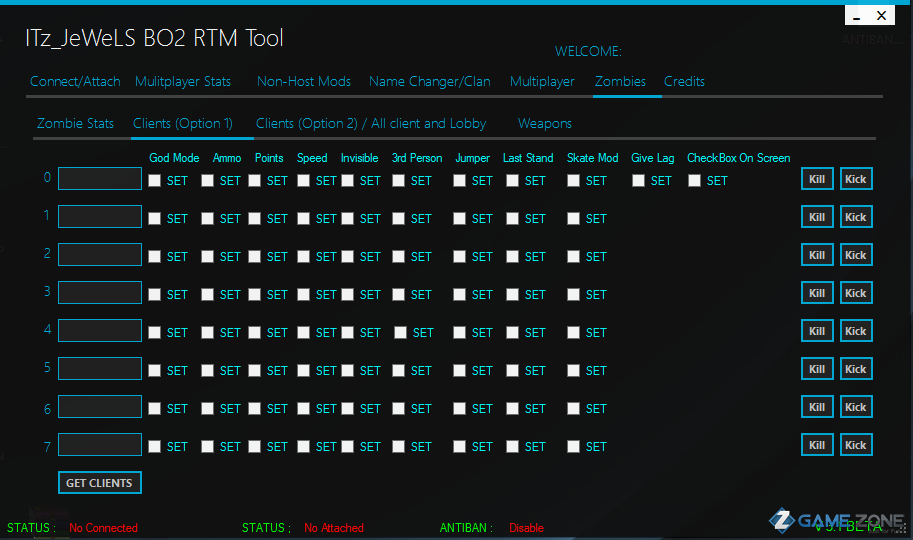Select the Name Changer/Clan tab

[430, 82]
